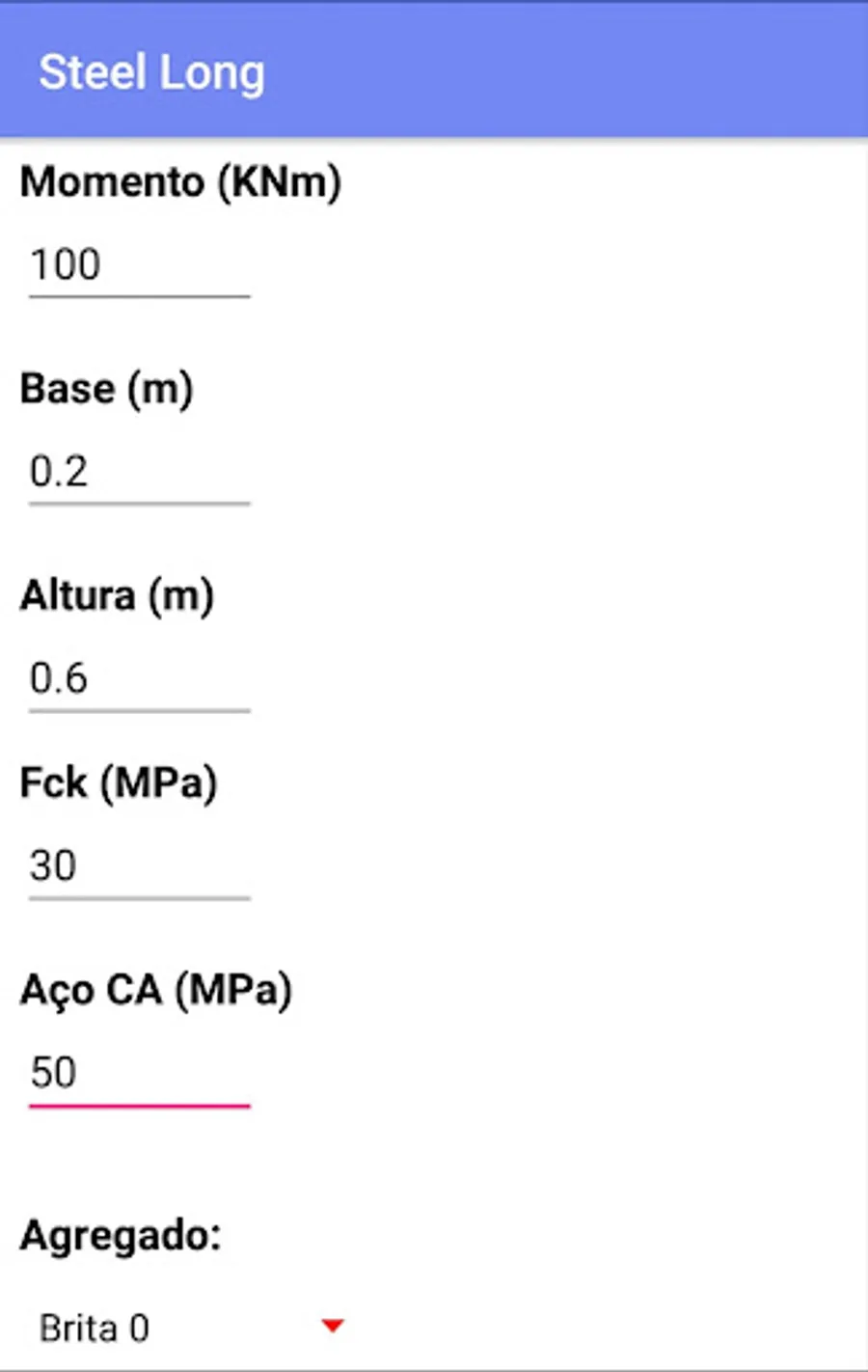Select the Altura input with 0.6
The image size is (868, 1372).
click(x=139, y=678)
